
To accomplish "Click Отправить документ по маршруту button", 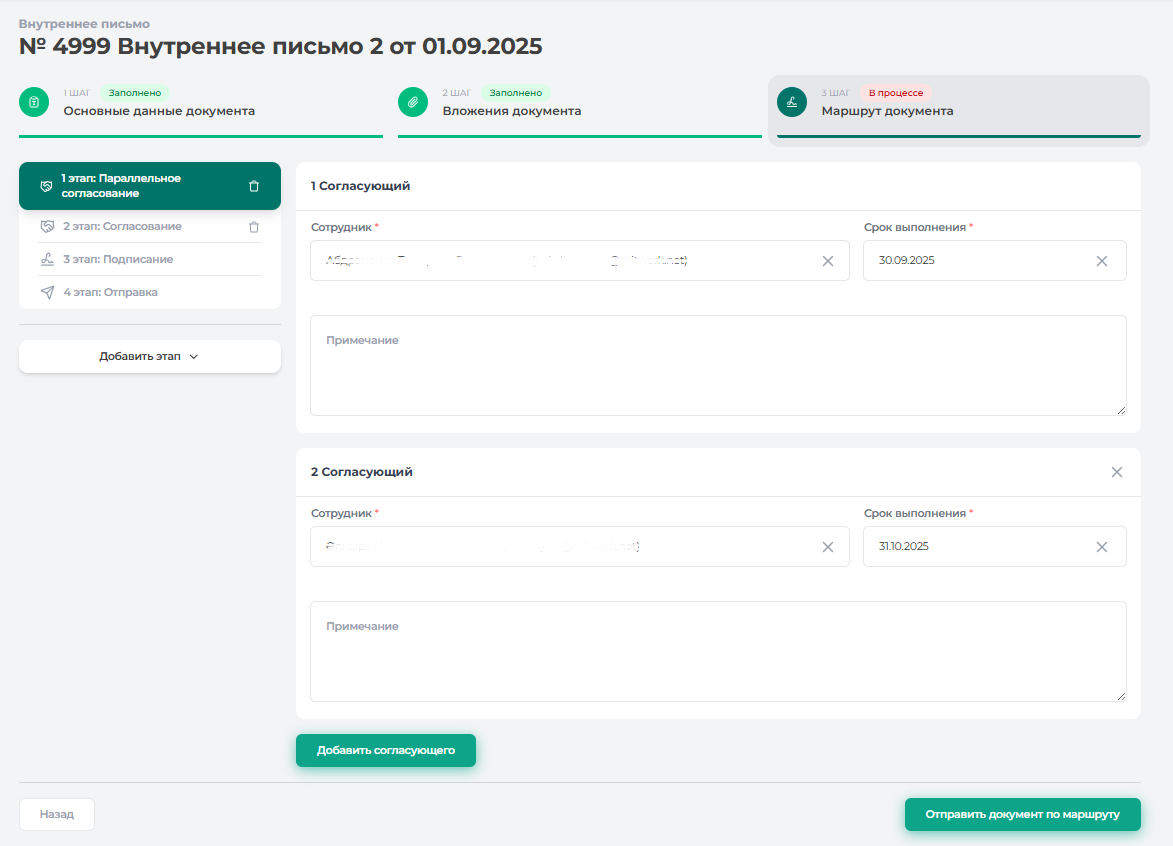I will click(x=1022, y=814).
